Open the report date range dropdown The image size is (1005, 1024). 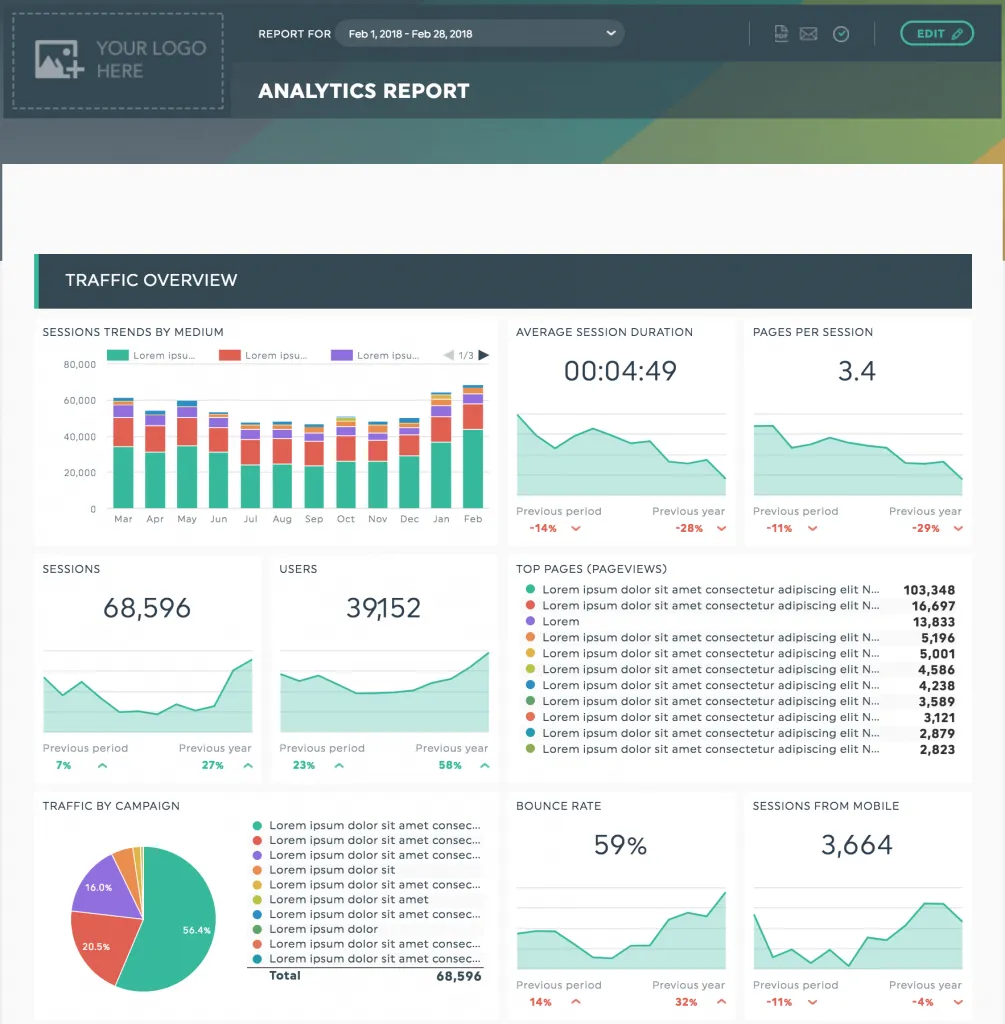tap(479, 33)
